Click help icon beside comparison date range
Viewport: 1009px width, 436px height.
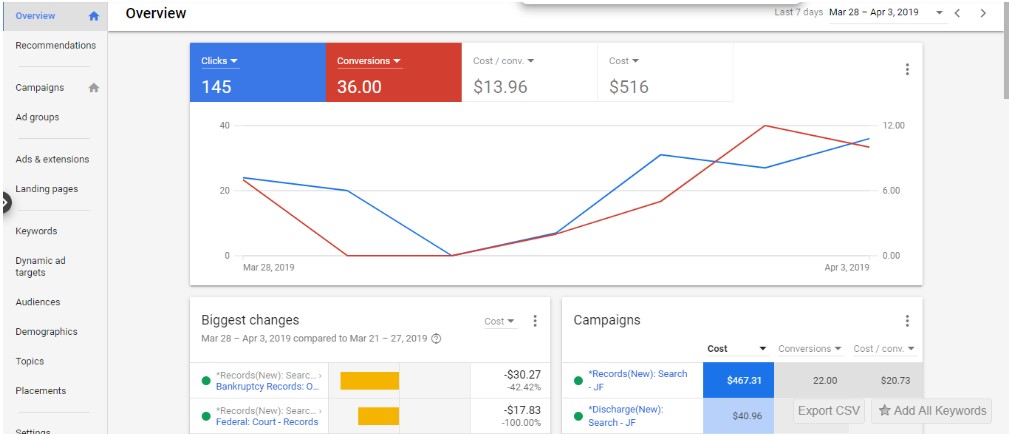coord(436,338)
